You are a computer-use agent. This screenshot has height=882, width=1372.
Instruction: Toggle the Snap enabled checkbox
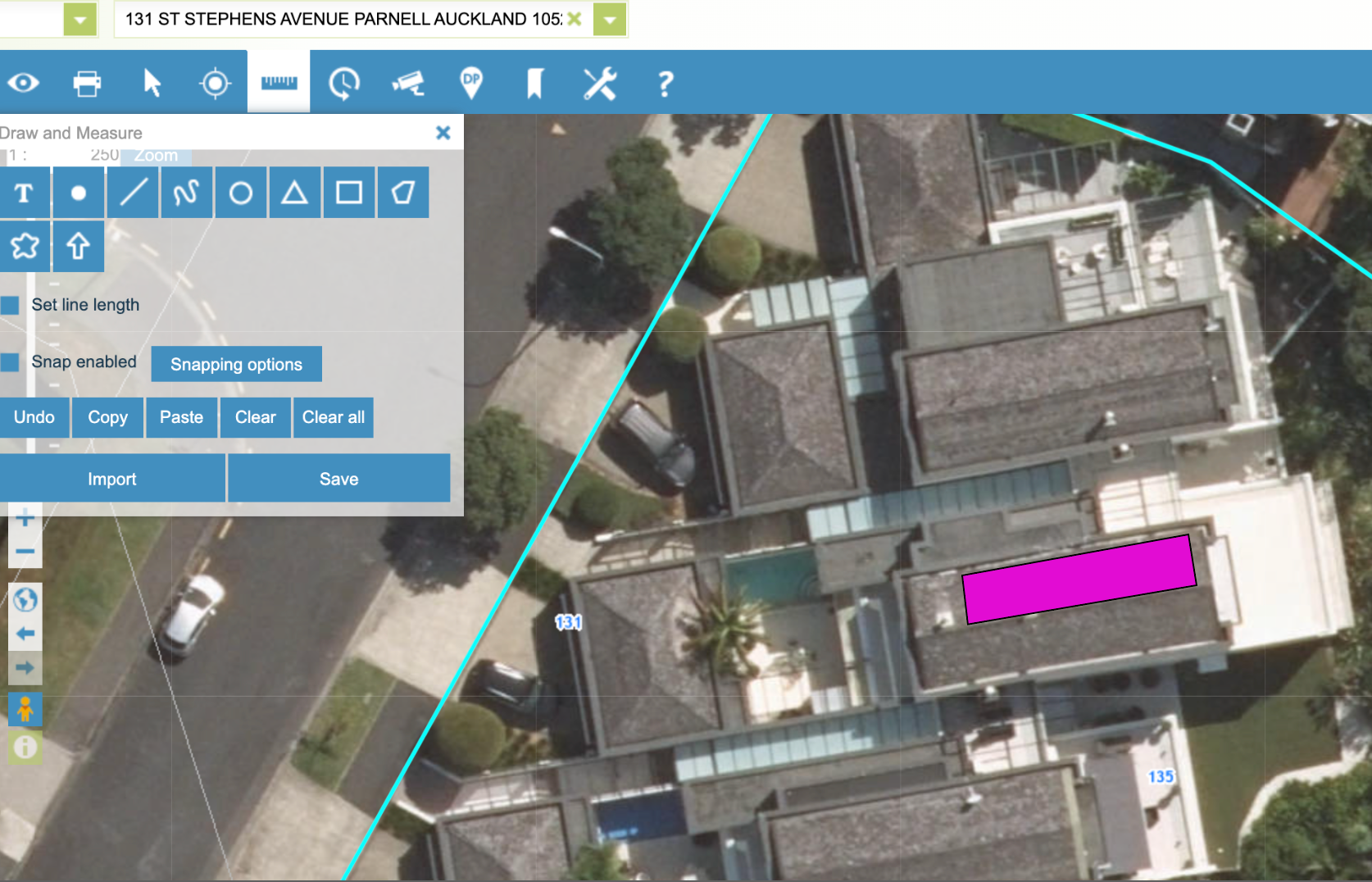coord(11,362)
